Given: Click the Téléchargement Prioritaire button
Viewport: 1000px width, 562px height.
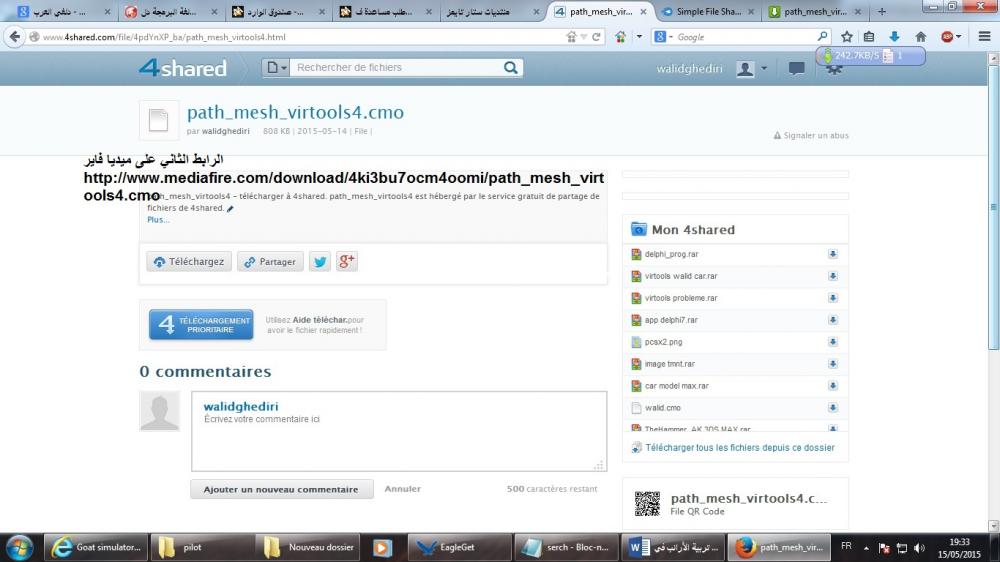Looking at the screenshot, I should (201, 325).
